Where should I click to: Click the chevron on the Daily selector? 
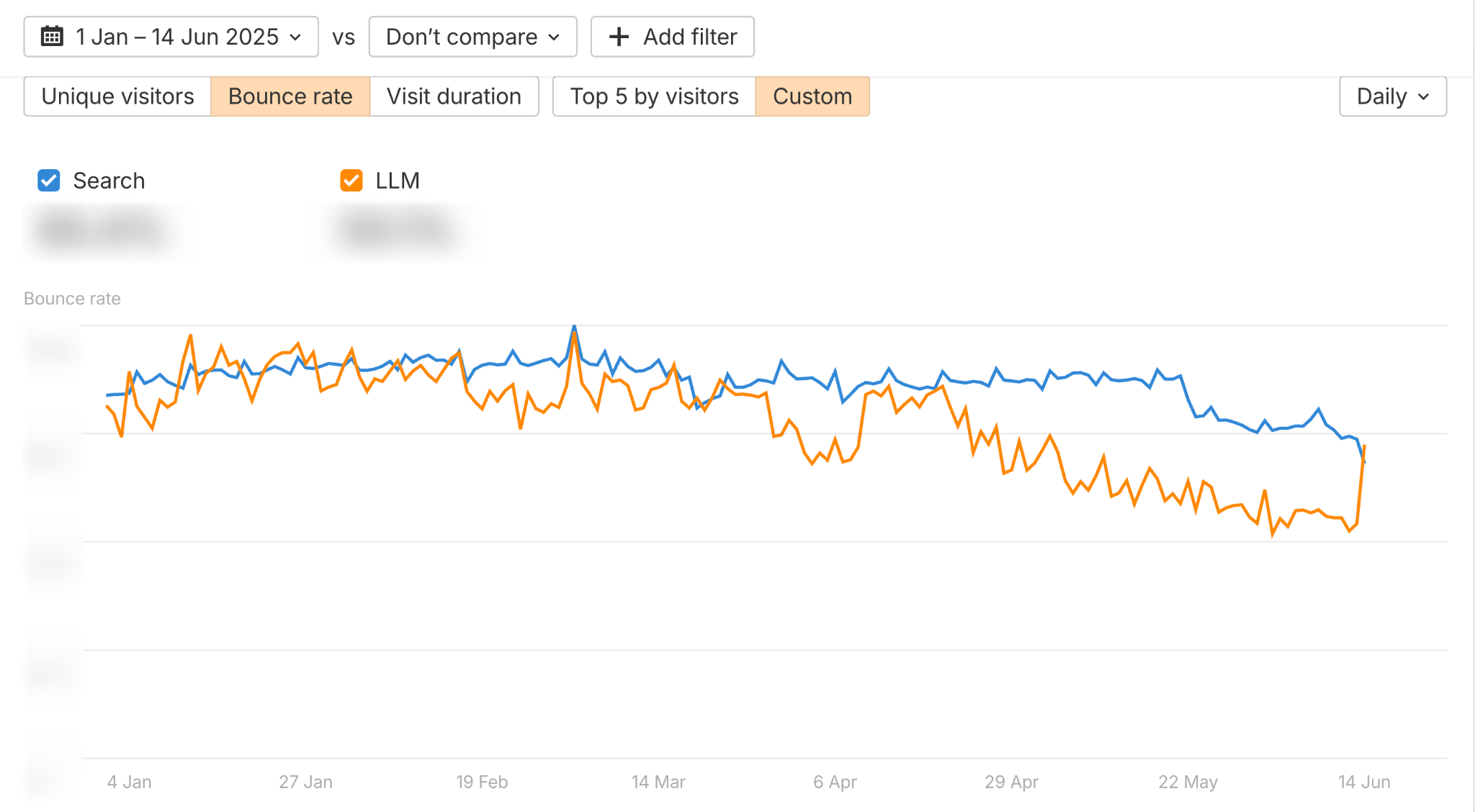[1424, 96]
